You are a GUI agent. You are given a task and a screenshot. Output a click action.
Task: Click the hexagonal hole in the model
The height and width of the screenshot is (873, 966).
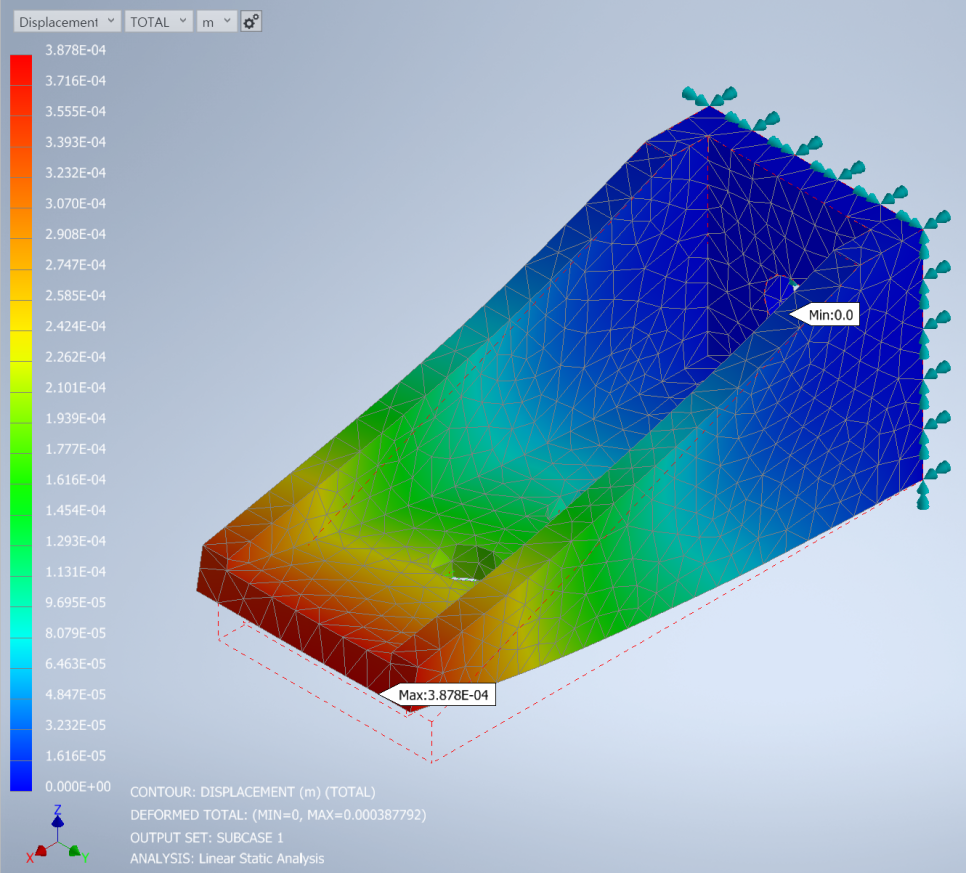coord(467,561)
